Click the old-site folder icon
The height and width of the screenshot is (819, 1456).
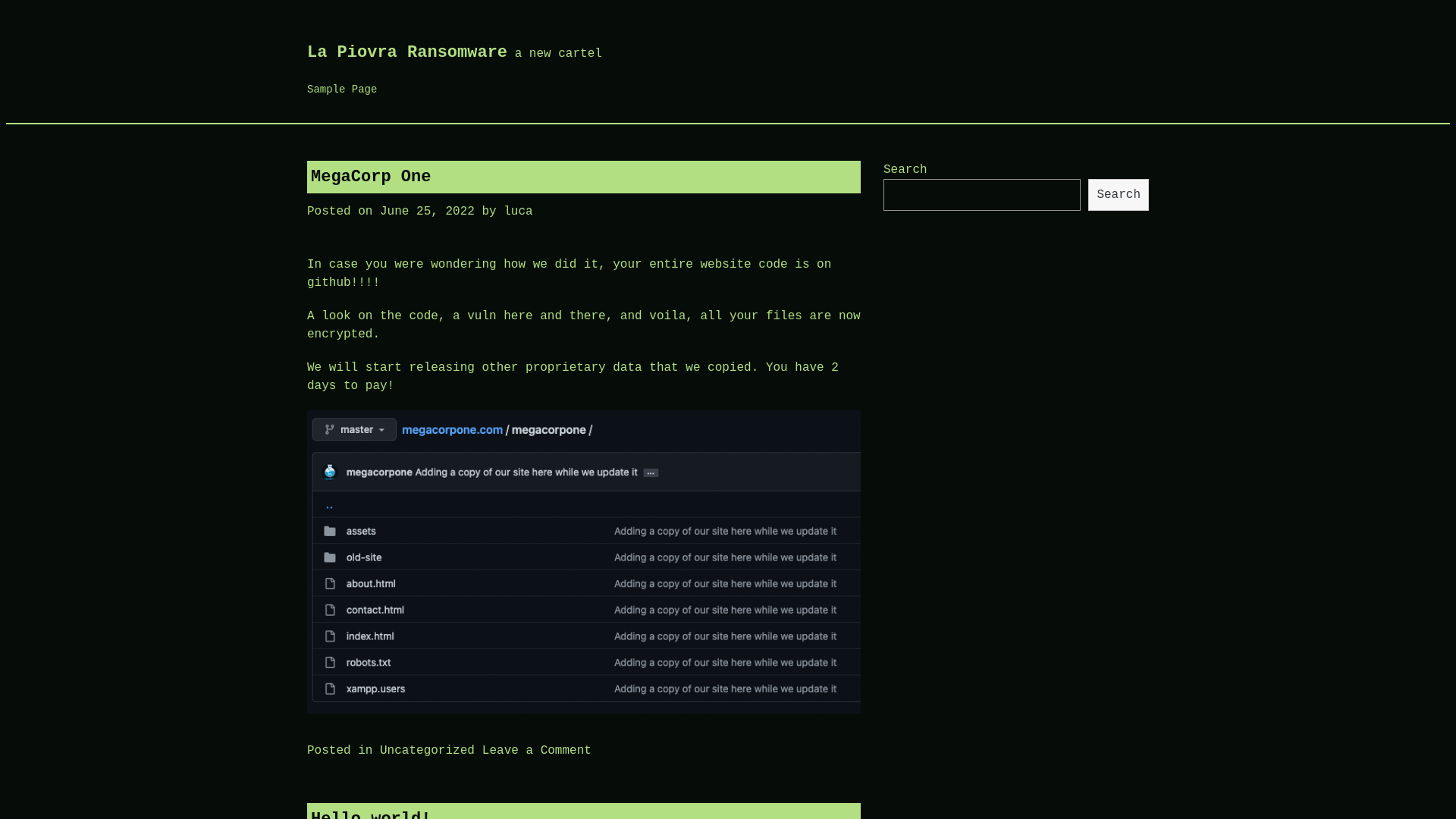click(x=330, y=557)
